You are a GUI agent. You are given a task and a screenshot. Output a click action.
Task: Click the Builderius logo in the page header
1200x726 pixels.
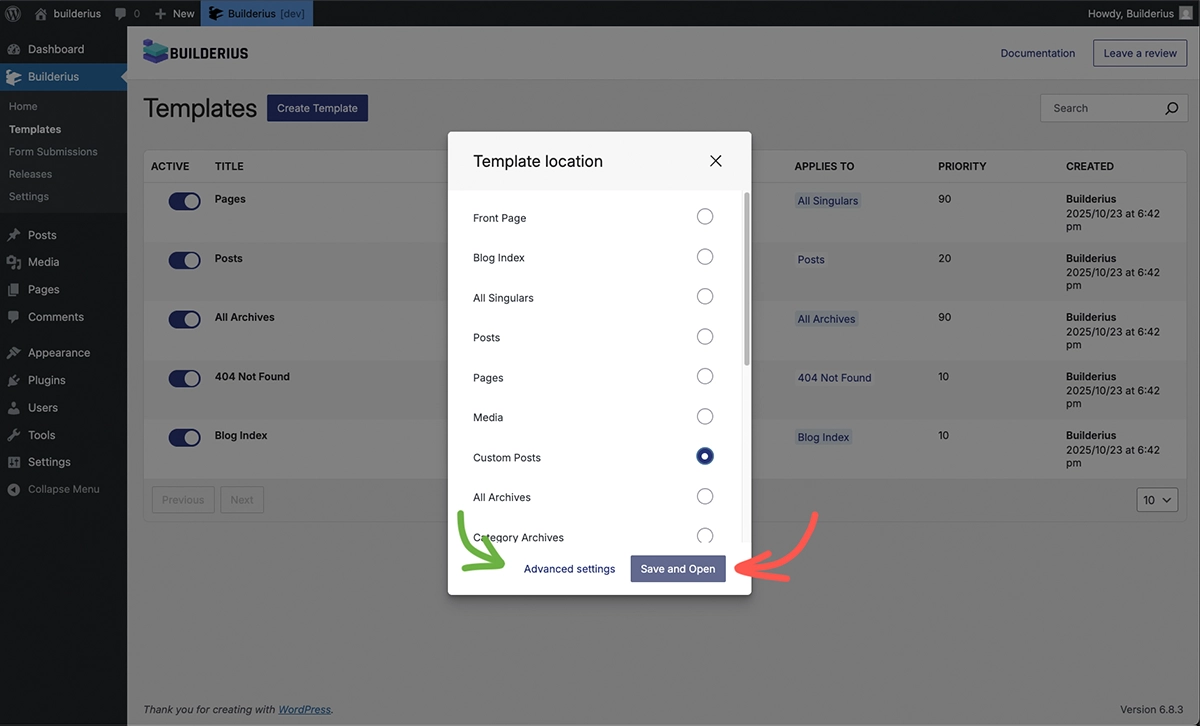[x=196, y=52]
